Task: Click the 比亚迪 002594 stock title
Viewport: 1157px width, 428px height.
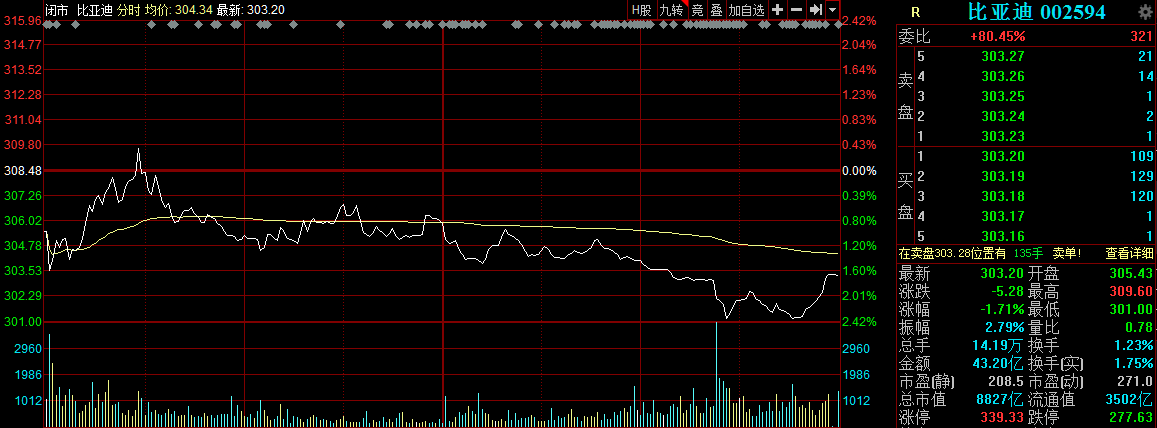Action: (1037, 11)
